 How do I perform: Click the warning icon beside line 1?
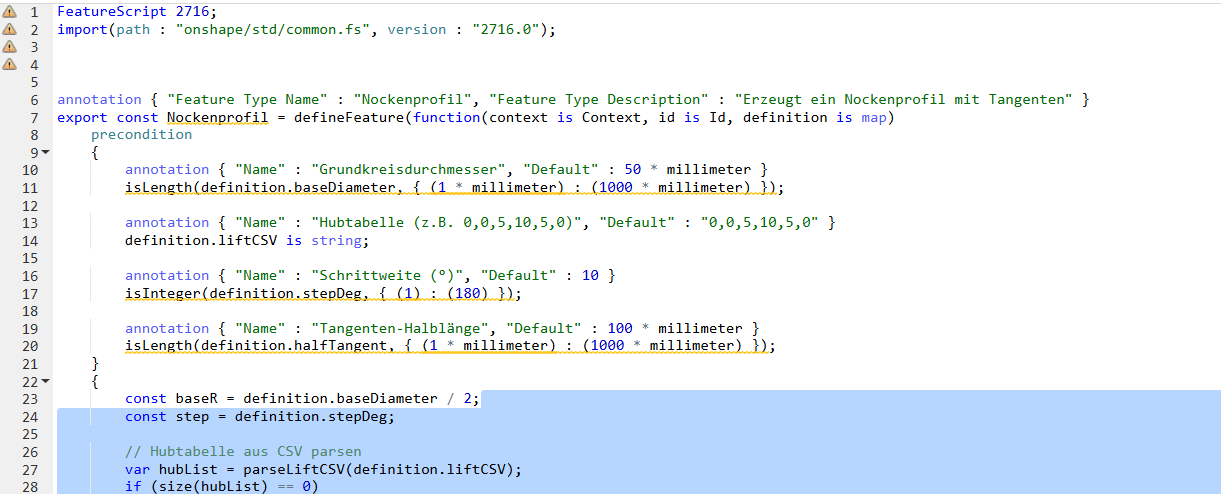(9, 12)
